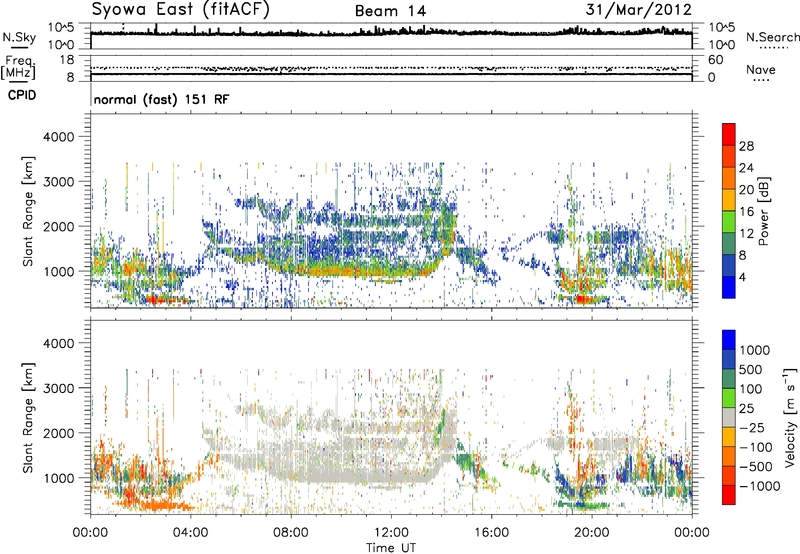This screenshot has height=554, width=800.
Task: Click the '16:00' time tick label
Action: 491,533
